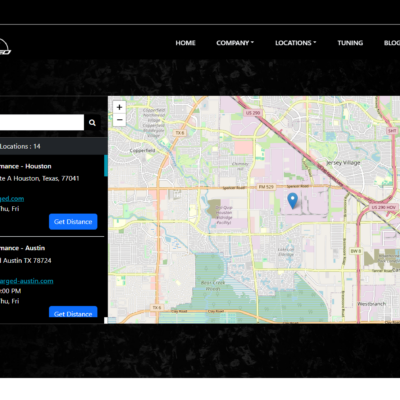
Task: Open the Houston location website link
Action: (12, 199)
